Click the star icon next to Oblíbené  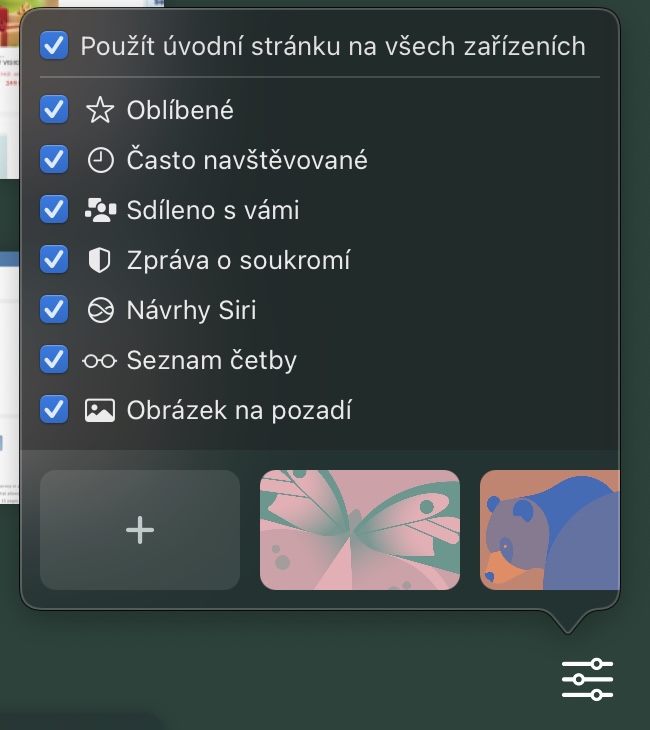tap(100, 110)
